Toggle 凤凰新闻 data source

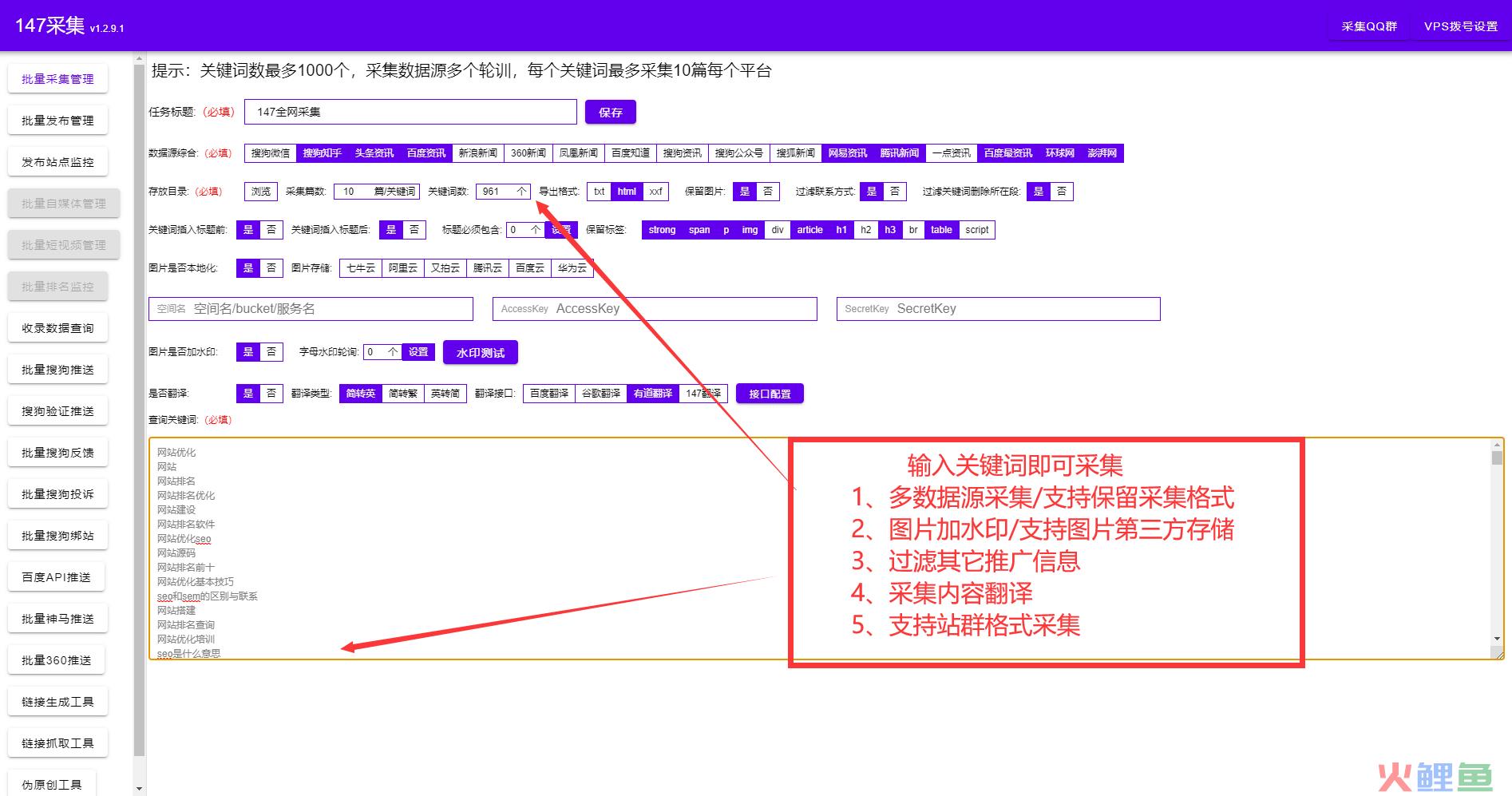[x=579, y=153]
